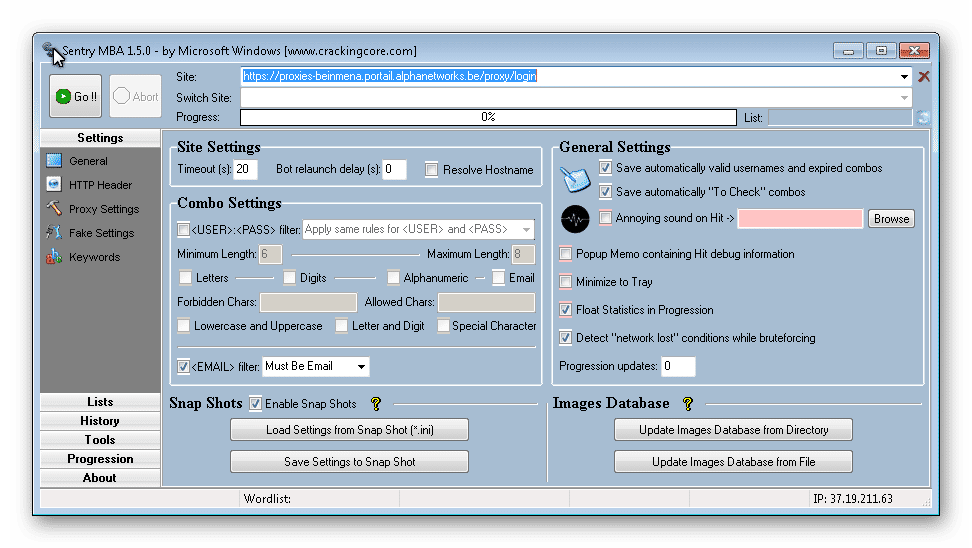Click the blue disk icon in General Settings

coord(575,179)
